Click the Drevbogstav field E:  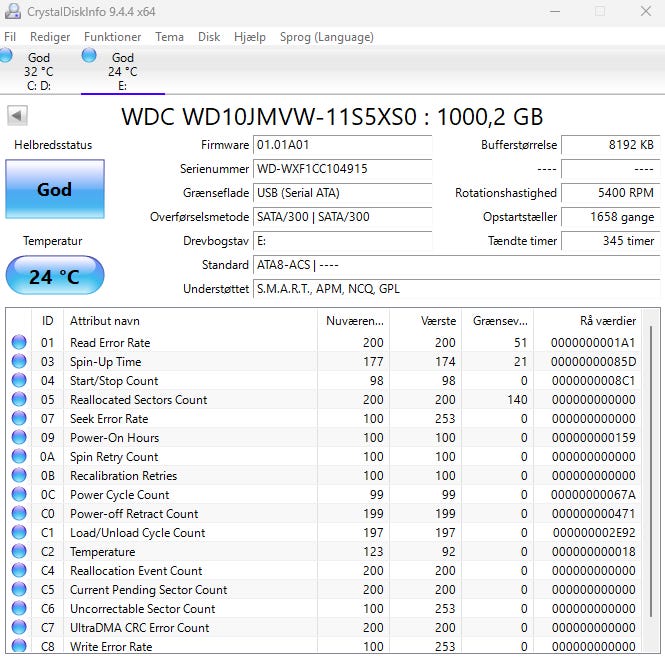click(x=343, y=241)
